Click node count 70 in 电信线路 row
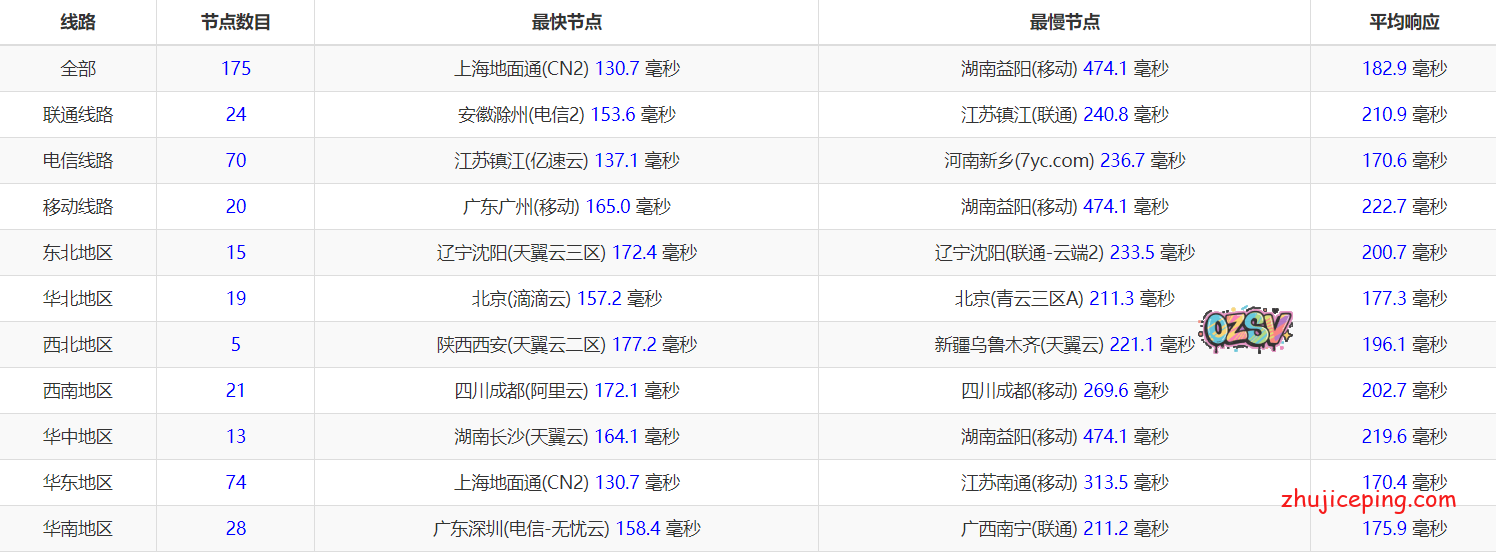1496x554 pixels. (236, 161)
